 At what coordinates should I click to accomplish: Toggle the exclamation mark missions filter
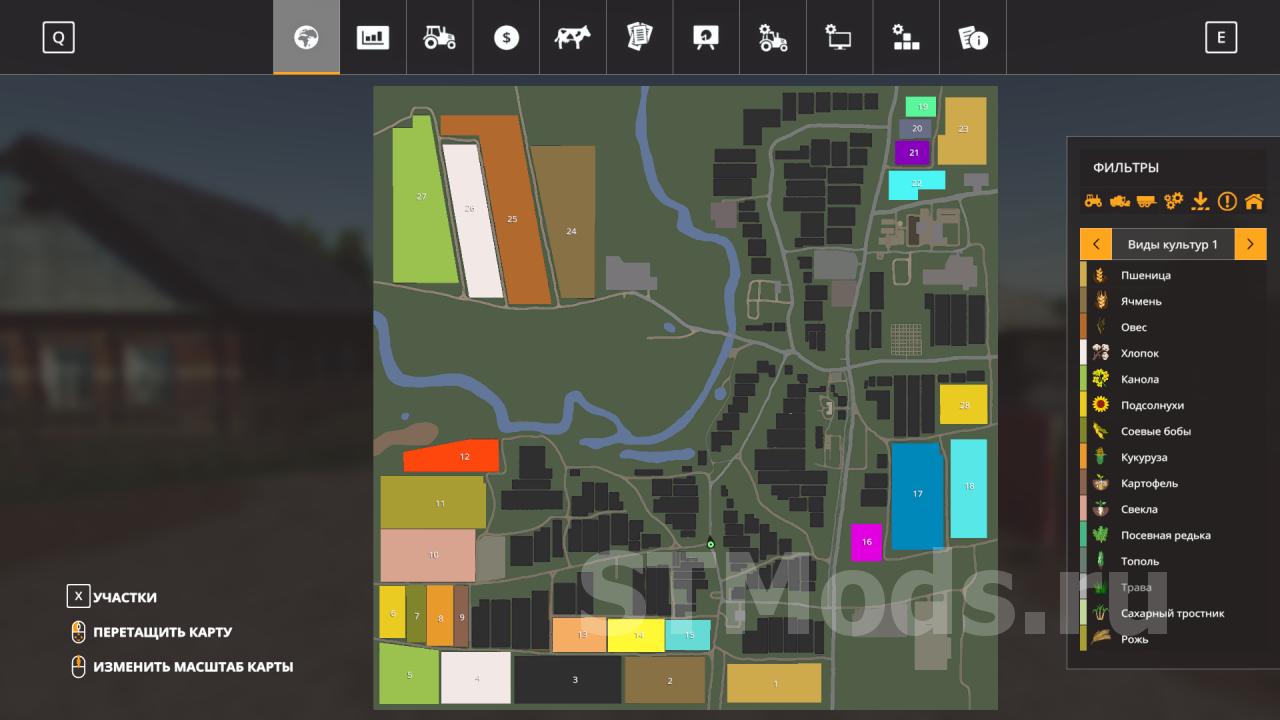[x=1227, y=201]
